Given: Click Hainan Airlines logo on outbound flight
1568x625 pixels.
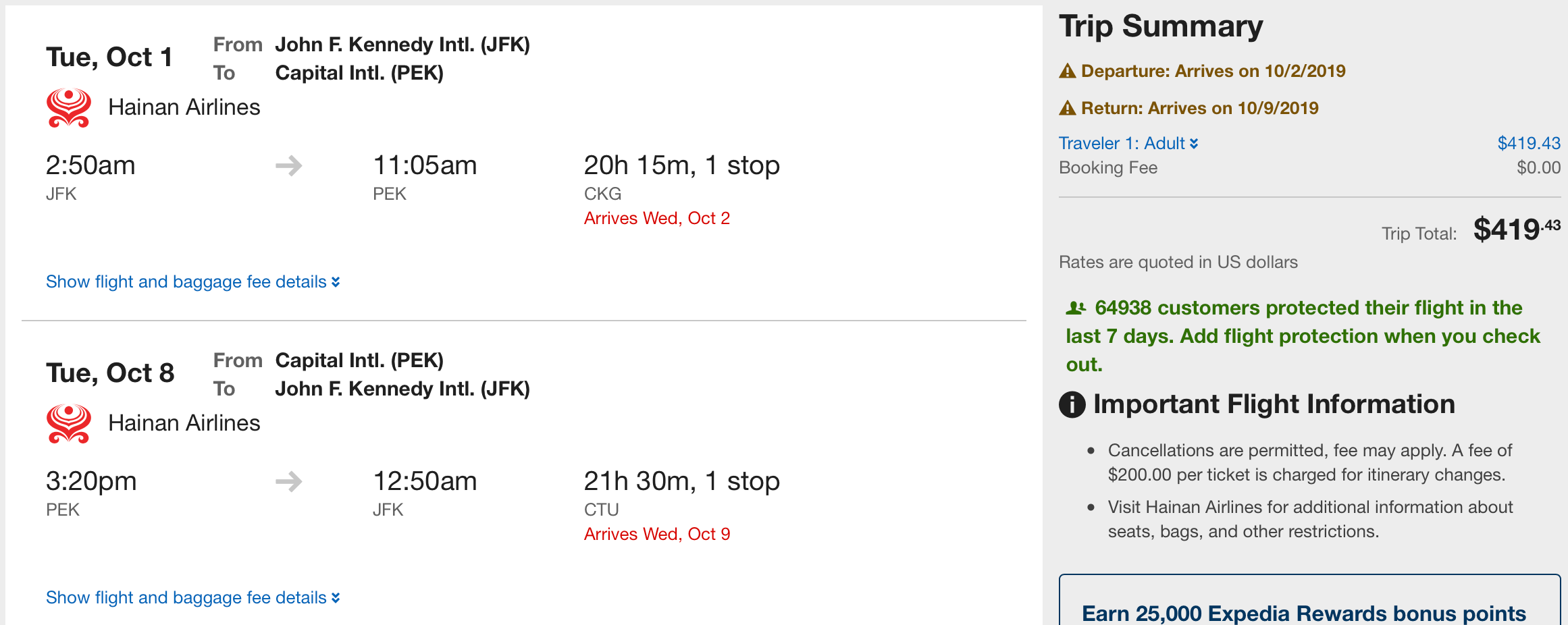Looking at the screenshot, I should tap(68, 107).
